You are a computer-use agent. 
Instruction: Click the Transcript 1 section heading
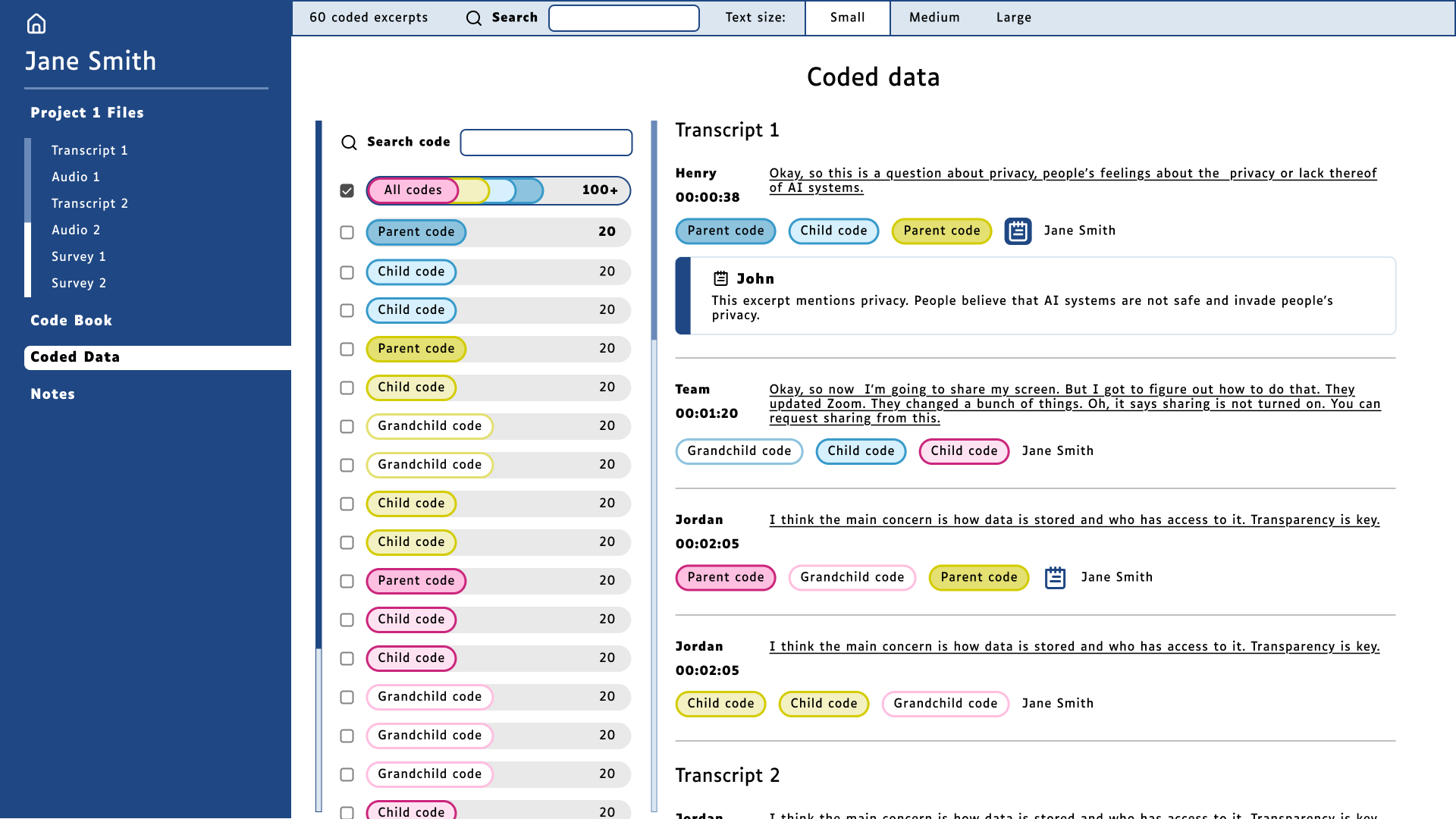726,130
